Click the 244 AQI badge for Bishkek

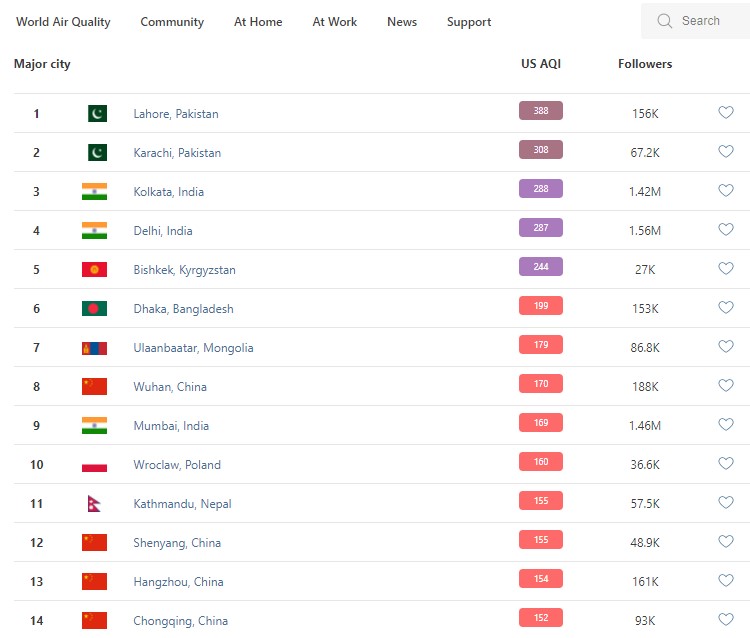tap(541, 267)
